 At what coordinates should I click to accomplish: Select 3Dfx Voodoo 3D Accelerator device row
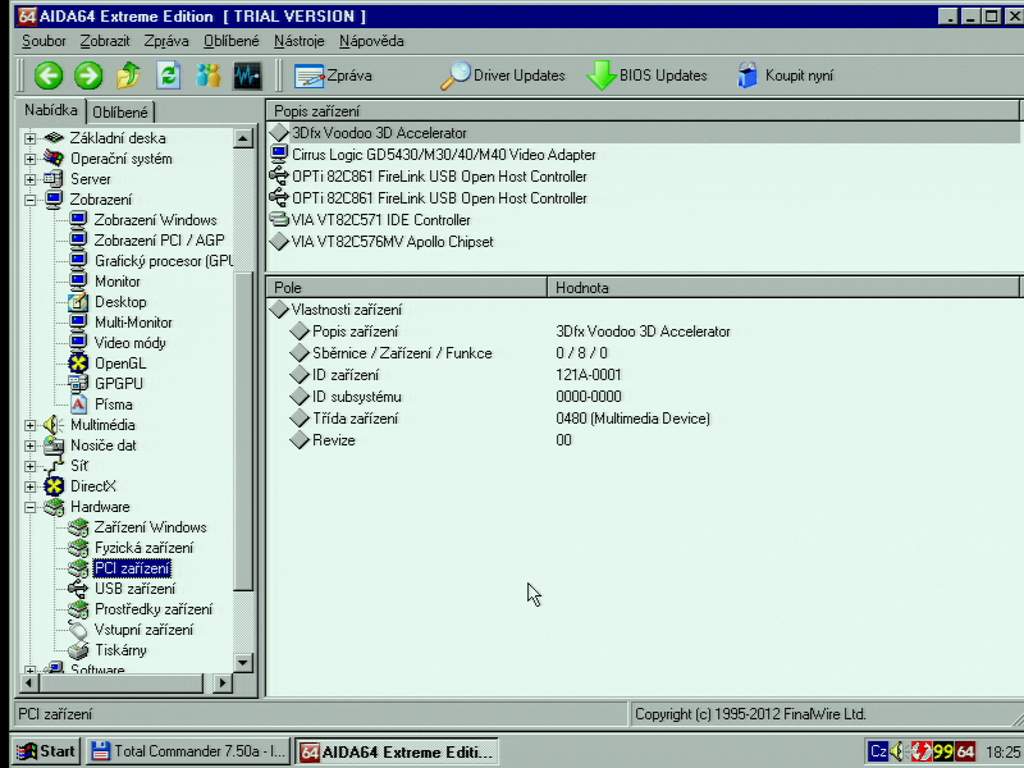(643, 133)
